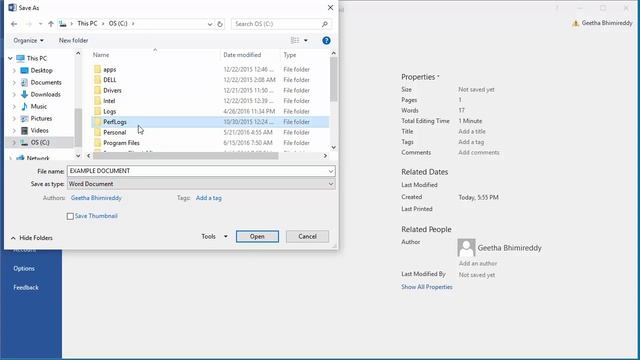Click Geetha Bhimireddy account name top right

(607, 23)
